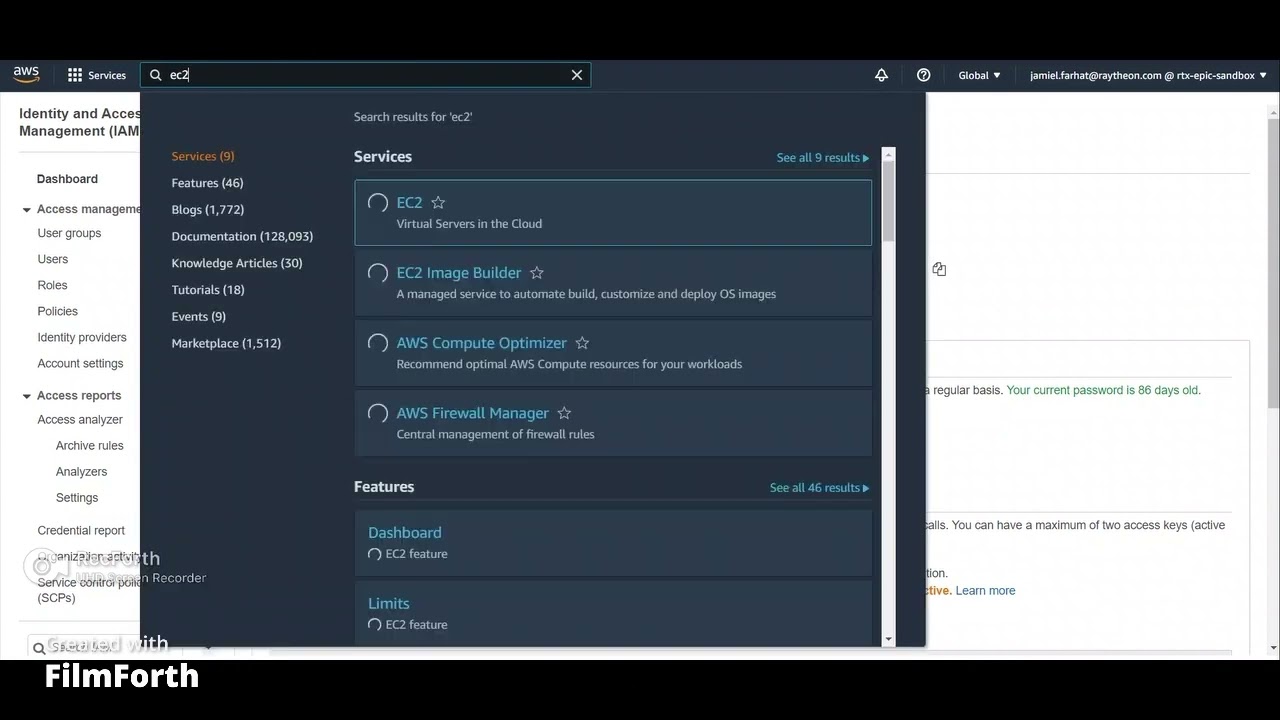This screenshot has width=1280, height=720.
Task: Favorite AWS Firewall Manager with its star
Action: [564, 413]
